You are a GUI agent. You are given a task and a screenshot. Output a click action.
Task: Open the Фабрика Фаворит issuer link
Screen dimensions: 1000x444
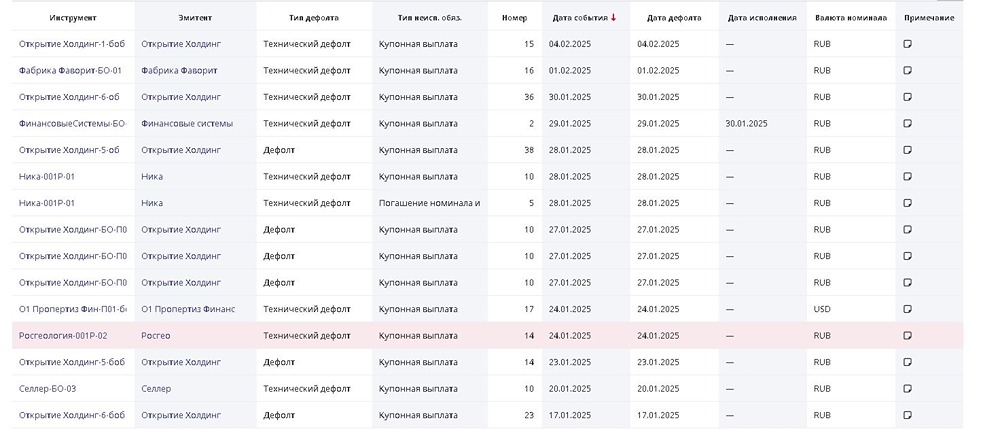179,71
